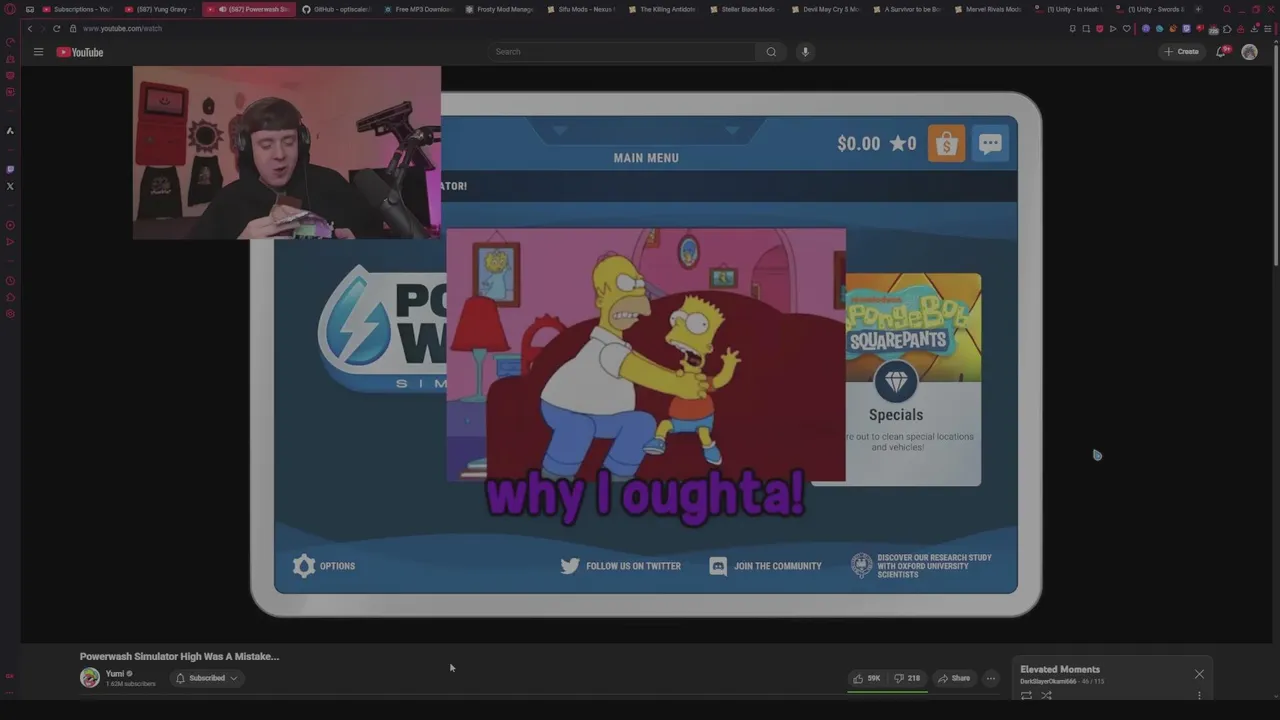Open YouTube notifications bell

tap(1221, 52)
